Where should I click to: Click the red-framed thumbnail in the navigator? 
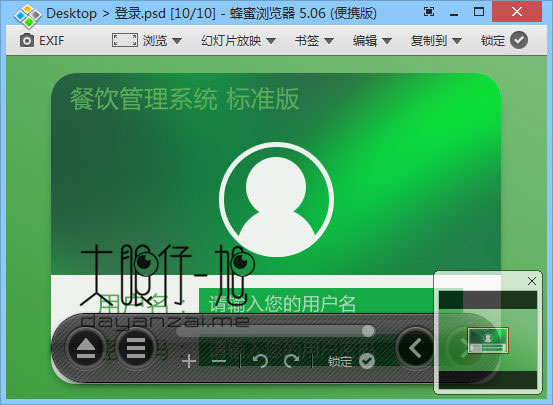(x=488, y=340)
